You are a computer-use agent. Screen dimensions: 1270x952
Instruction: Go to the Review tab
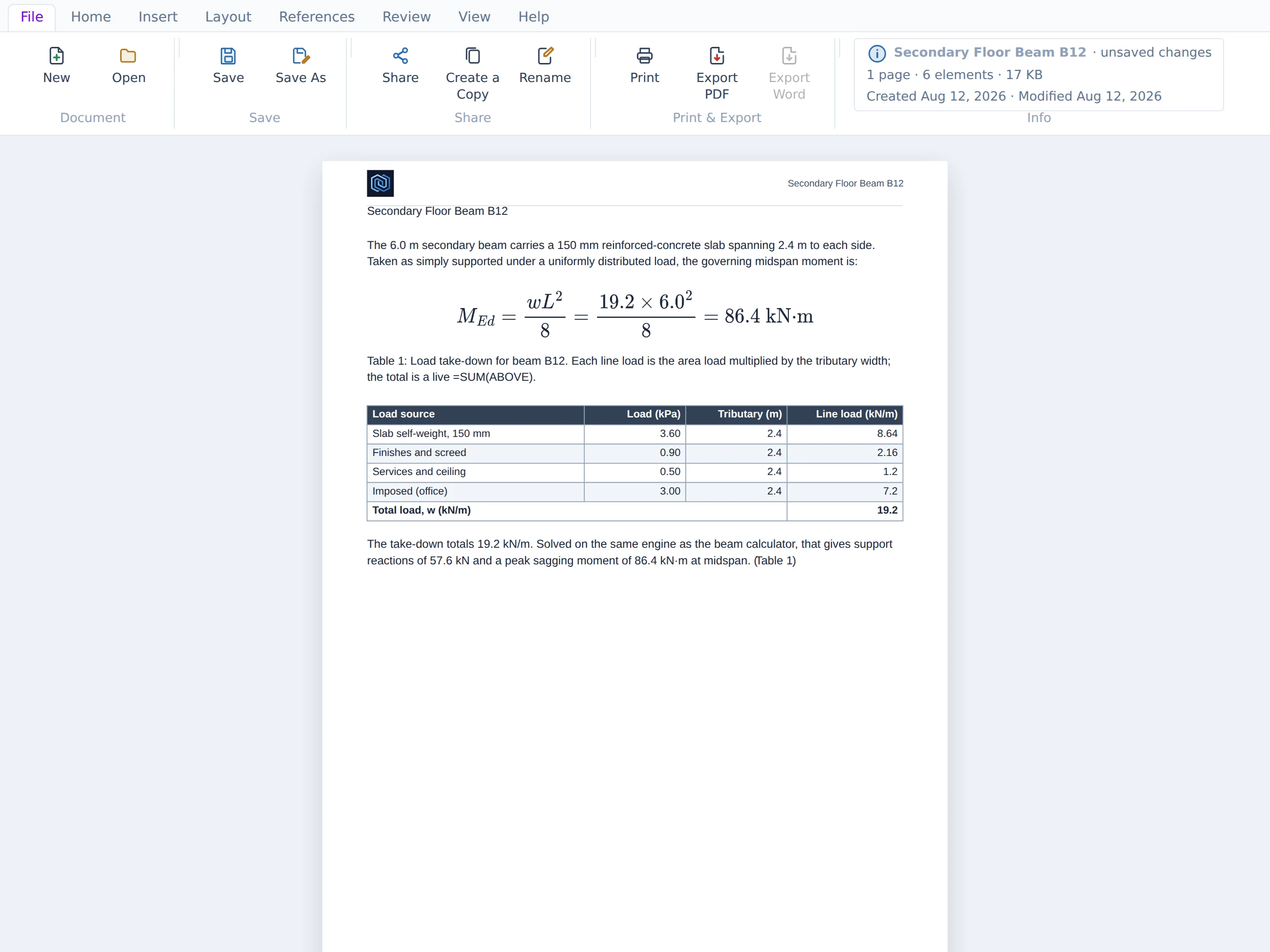(x=406, y=17)
